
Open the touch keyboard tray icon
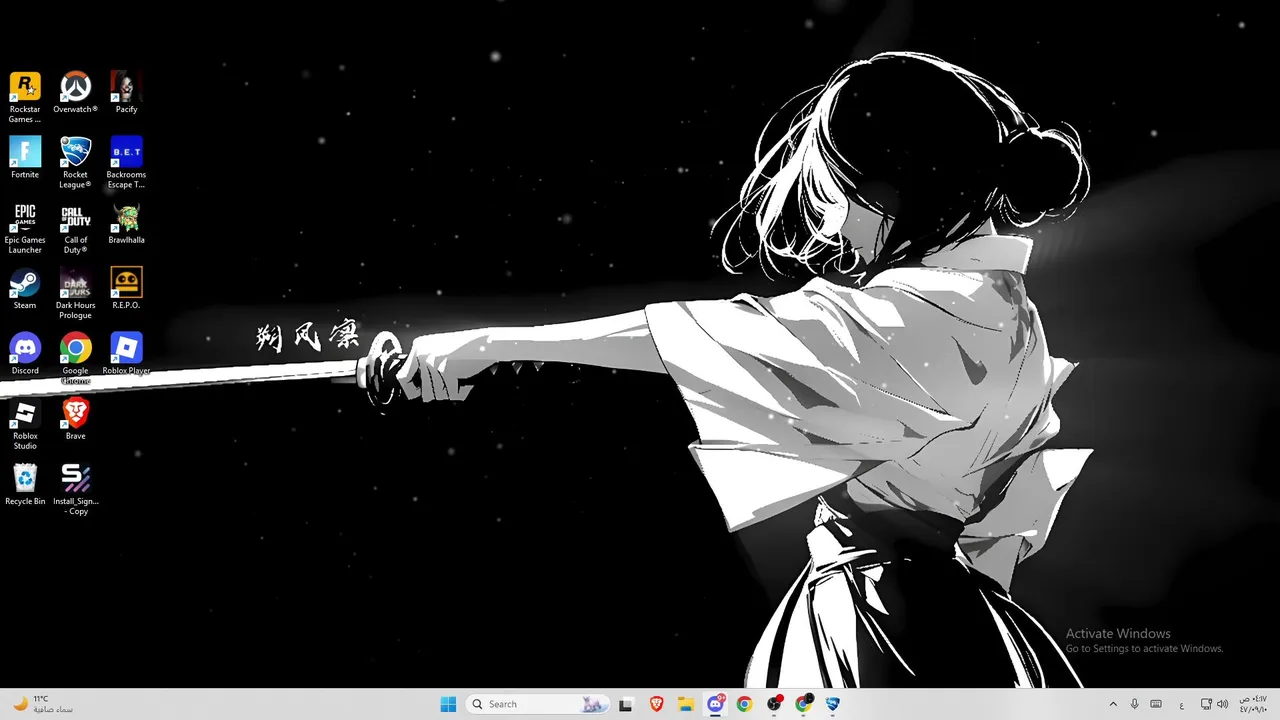tap(1156, 704)
